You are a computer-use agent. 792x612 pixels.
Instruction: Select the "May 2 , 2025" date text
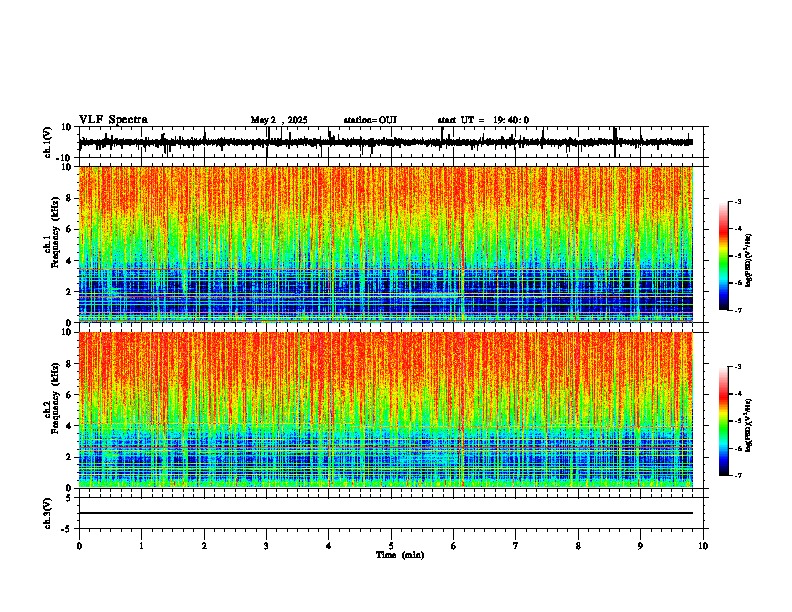point(279,120)
